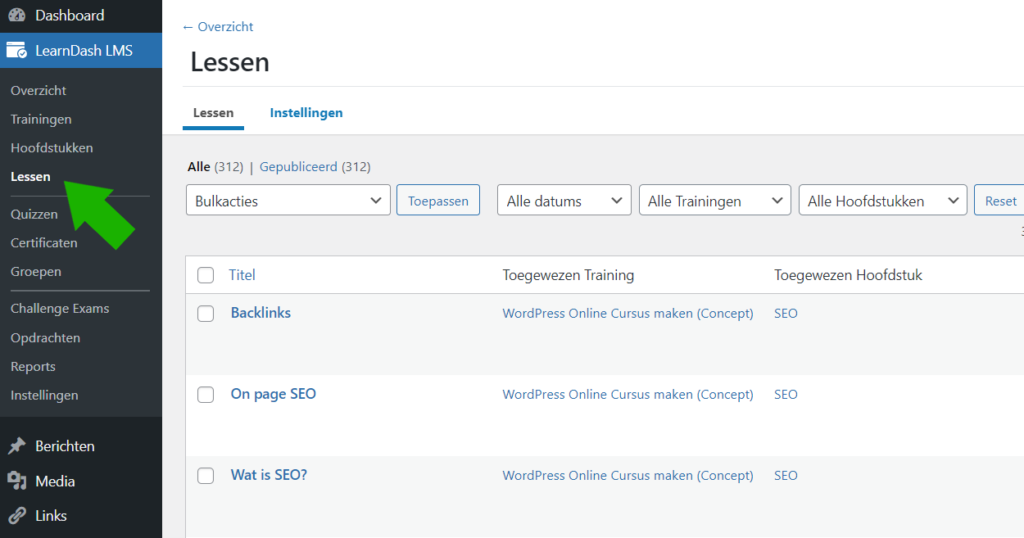Expand the Alle Hoofdstukken filter
The width and height of the screenshot is (1024, 538).
(x=883, y=201)
